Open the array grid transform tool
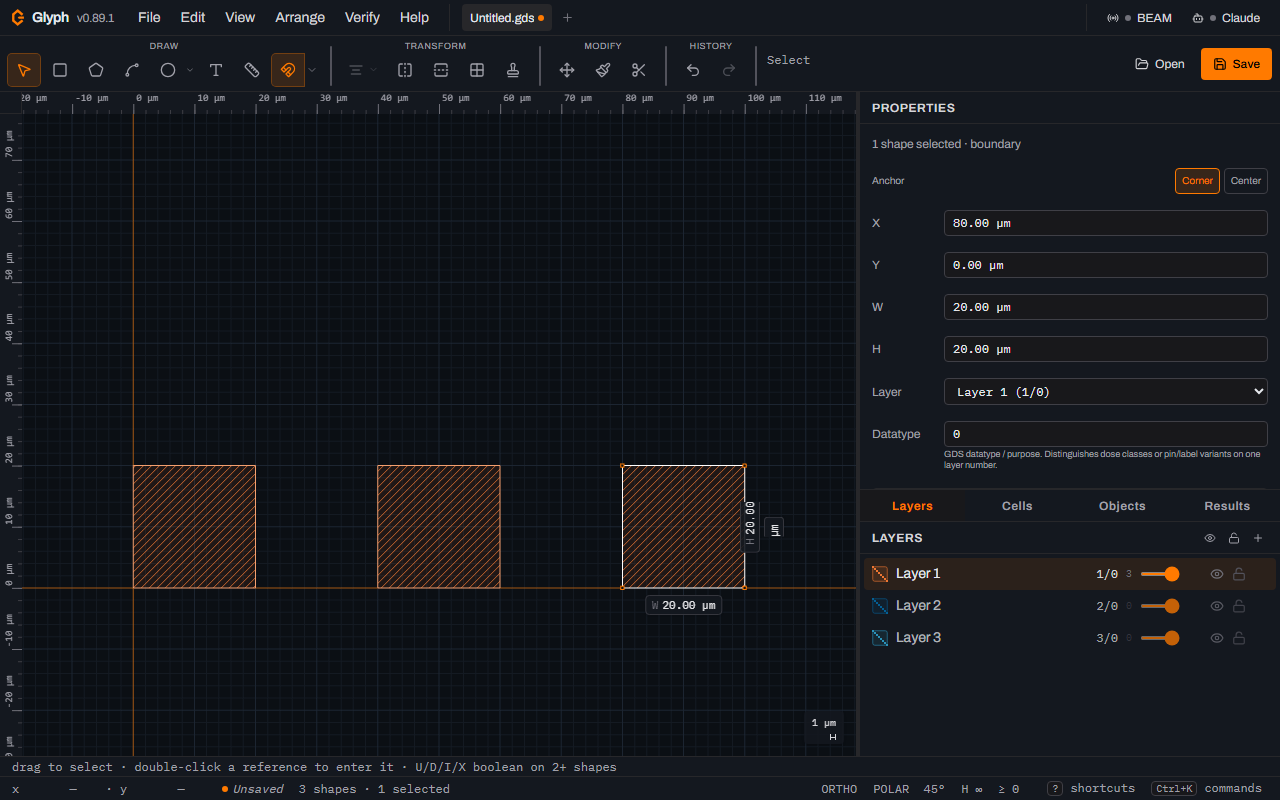This screenshot has width=1280, height=800. (x=477, y=70)
